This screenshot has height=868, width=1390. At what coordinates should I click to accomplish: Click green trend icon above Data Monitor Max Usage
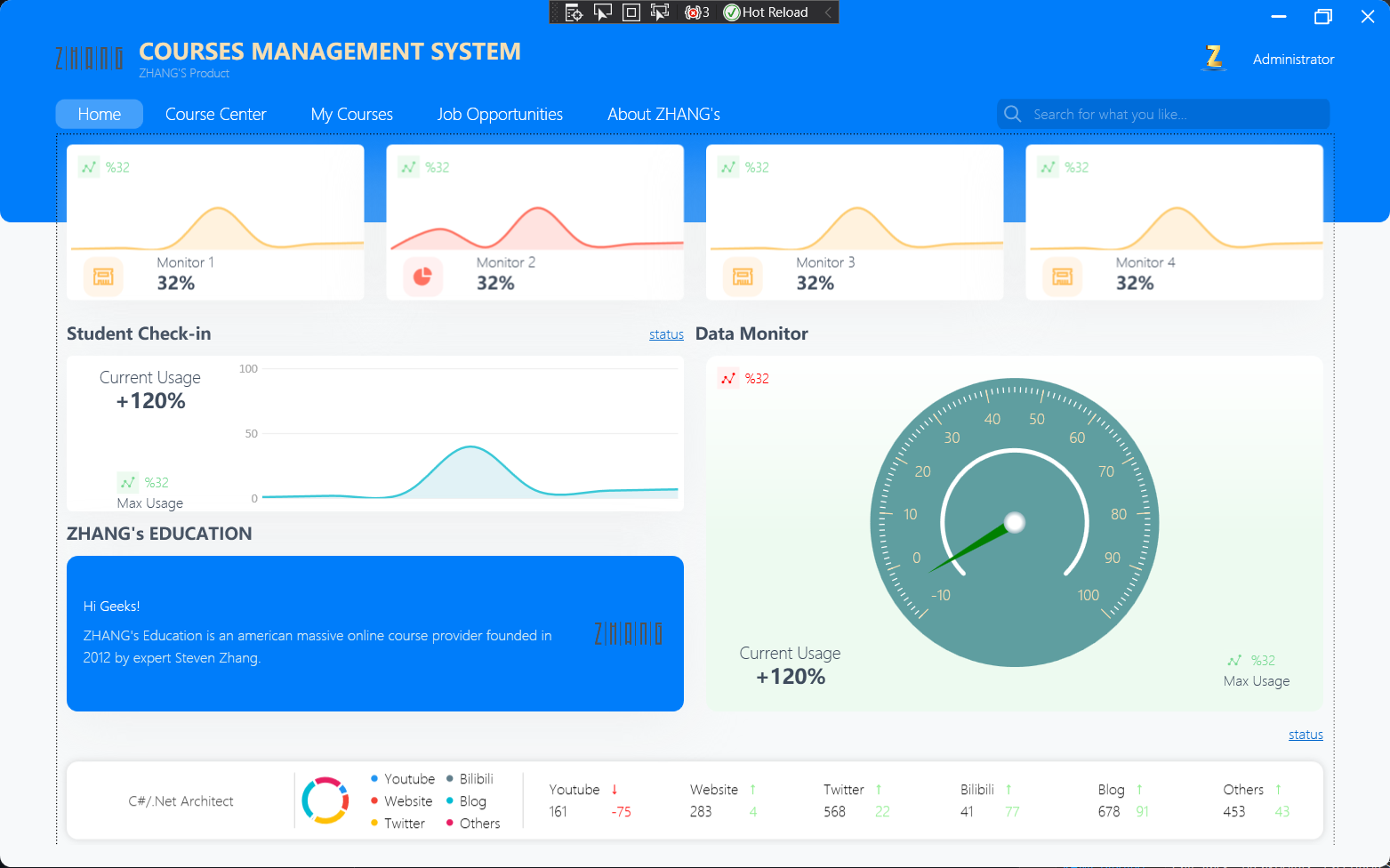(x=1234, y=660)
